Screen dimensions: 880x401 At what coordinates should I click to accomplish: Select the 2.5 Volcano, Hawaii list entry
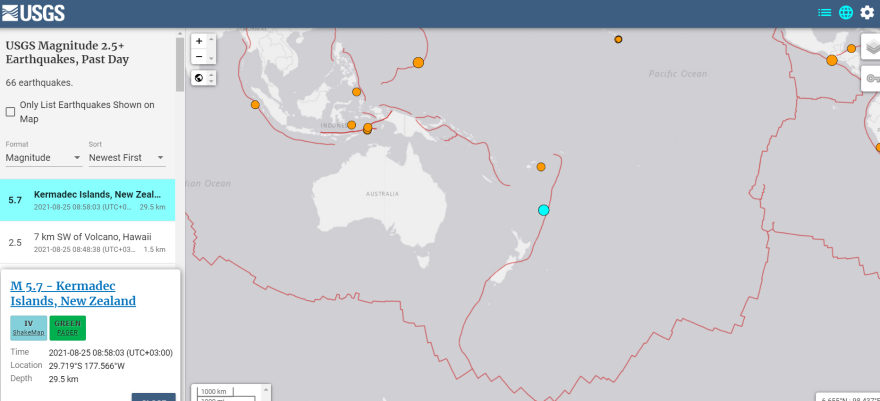88,241
